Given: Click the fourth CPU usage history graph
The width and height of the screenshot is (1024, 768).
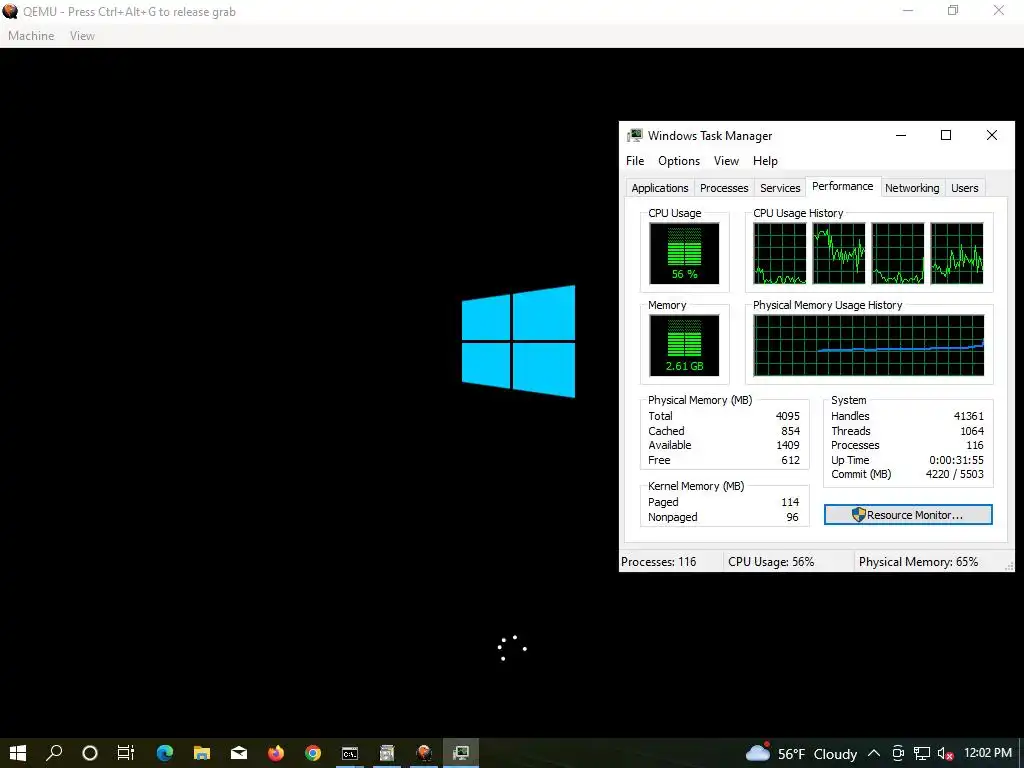Looking at the screenshot, I should (x=957, y=253).
